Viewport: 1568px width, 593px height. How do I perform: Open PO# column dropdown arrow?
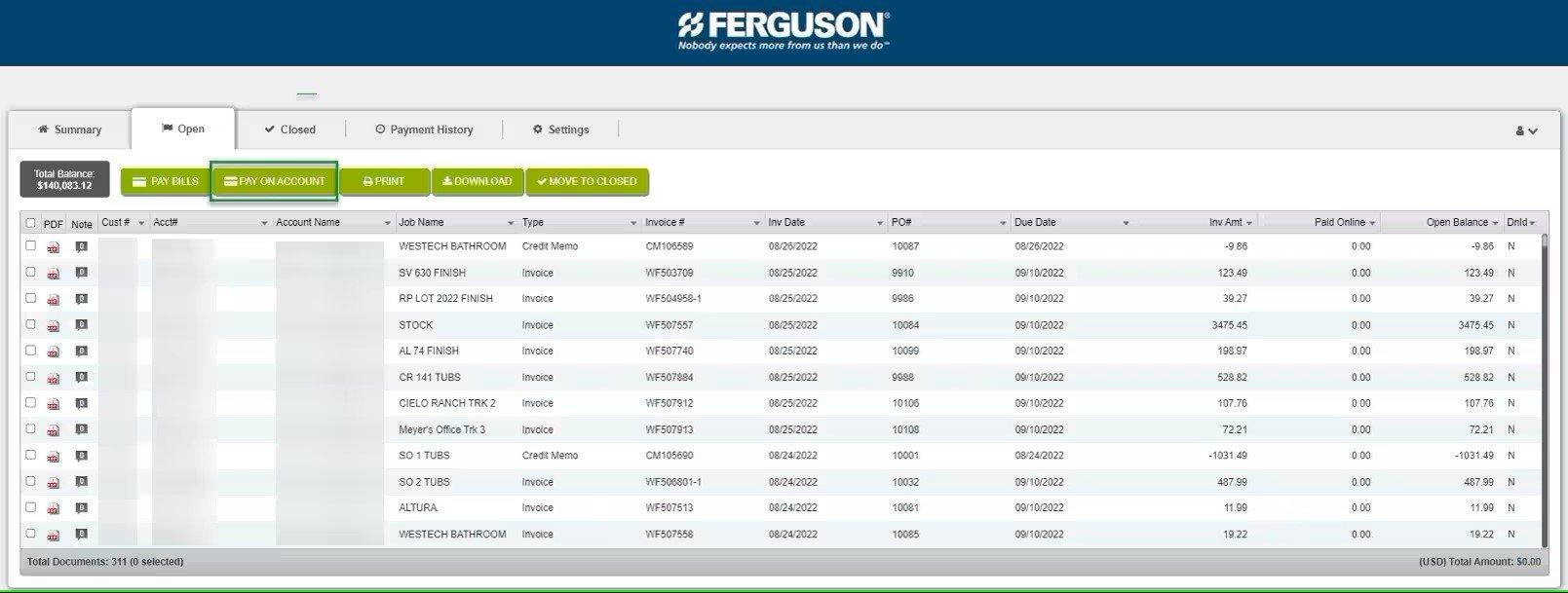pos(1003,223)
